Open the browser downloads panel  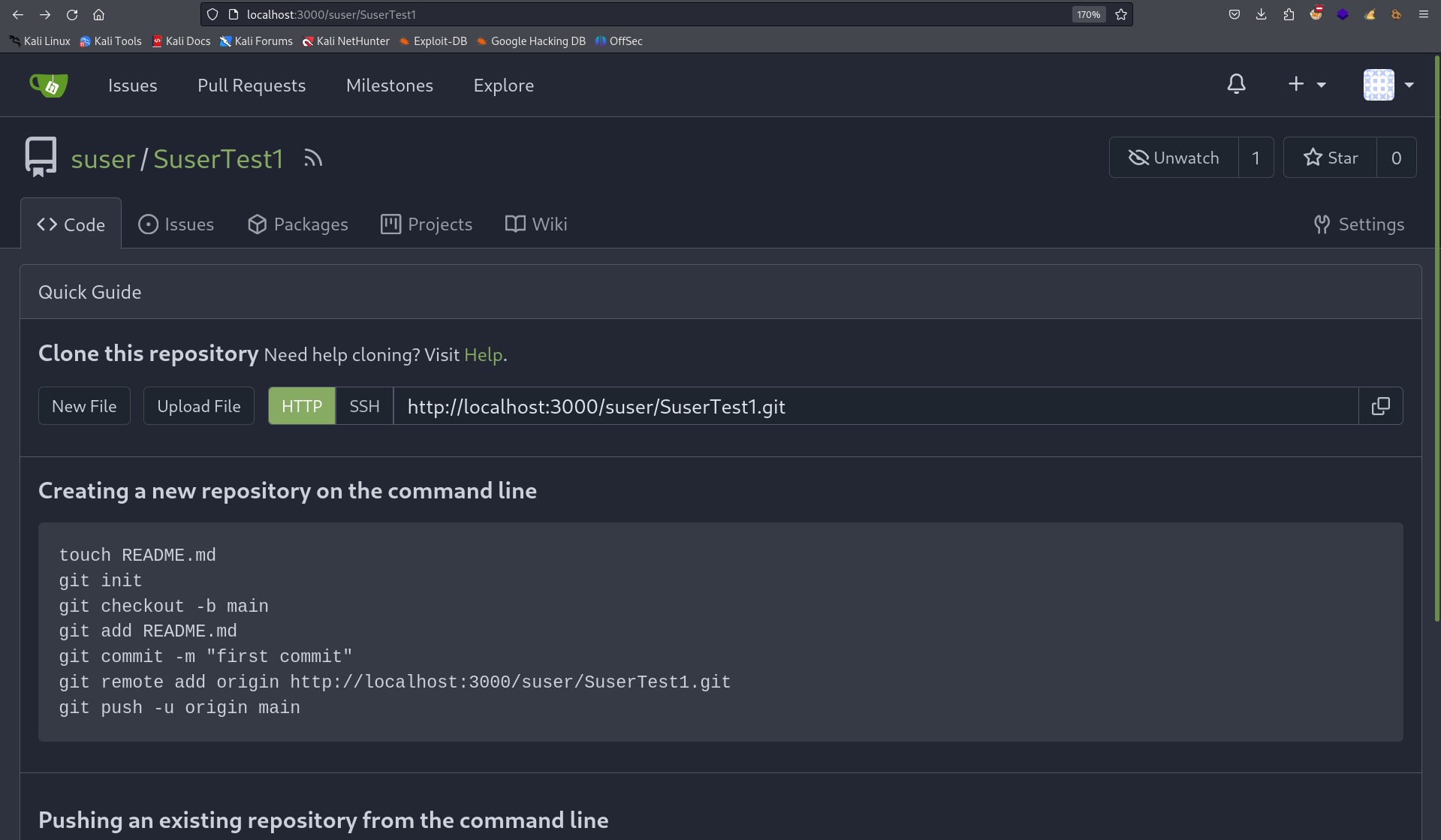[x=1262, y=14]
